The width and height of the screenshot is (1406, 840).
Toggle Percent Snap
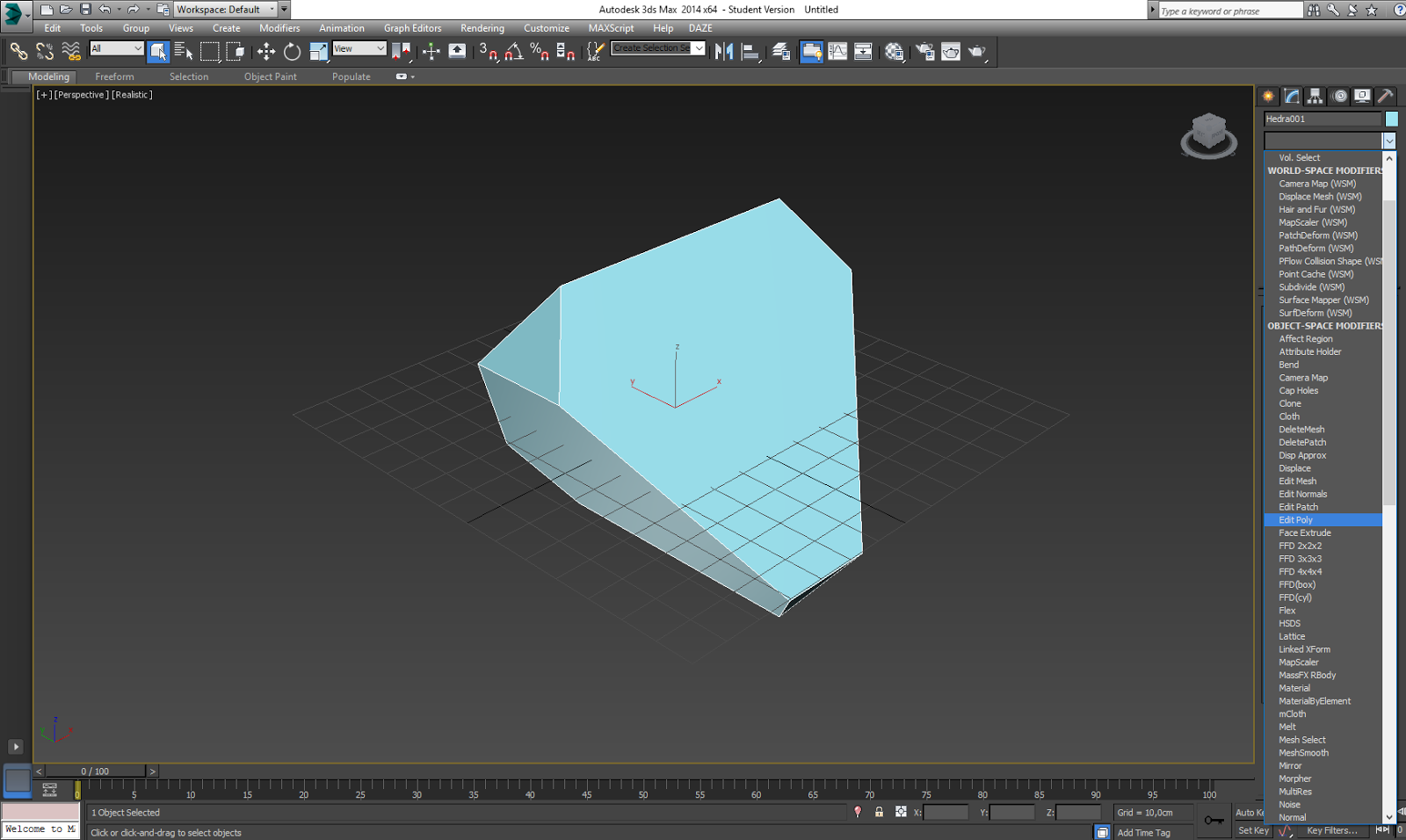[x=540, y=52]
